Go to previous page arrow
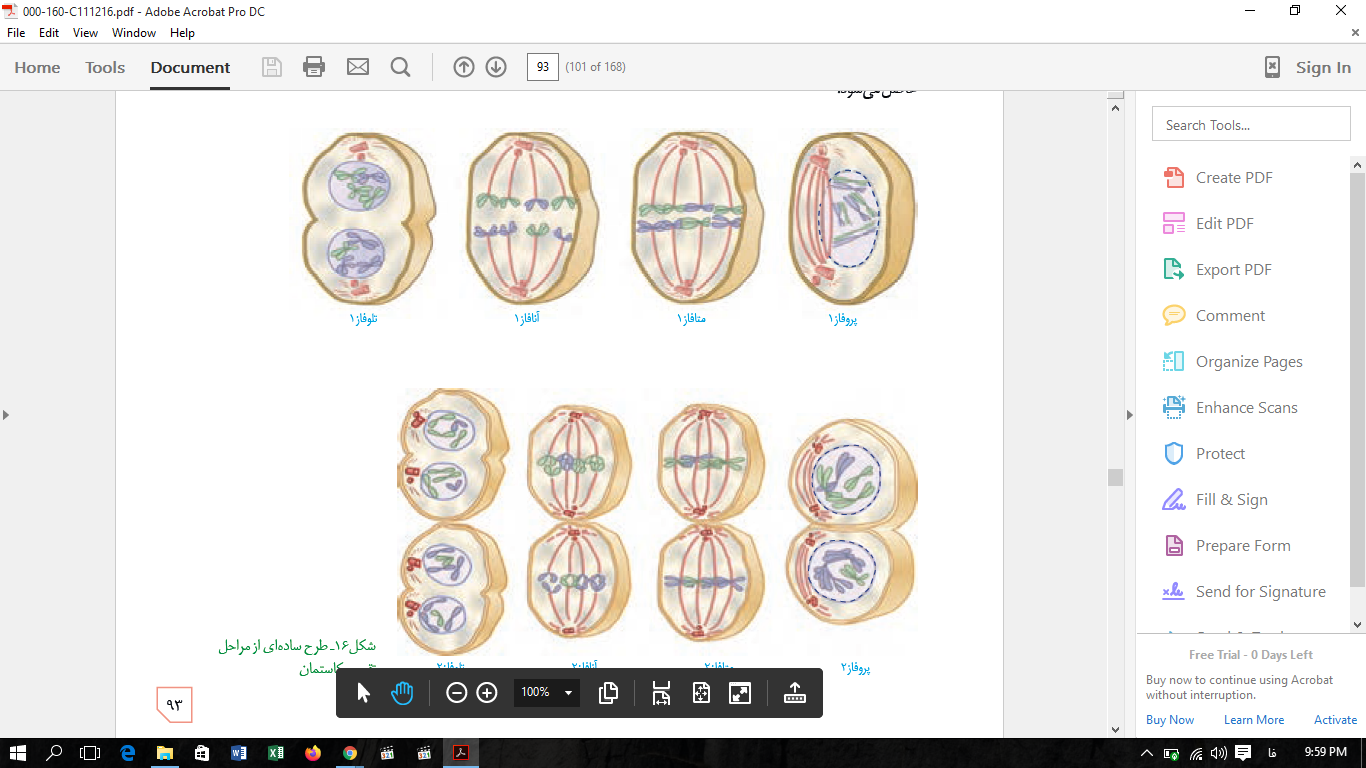 [464, 67]
